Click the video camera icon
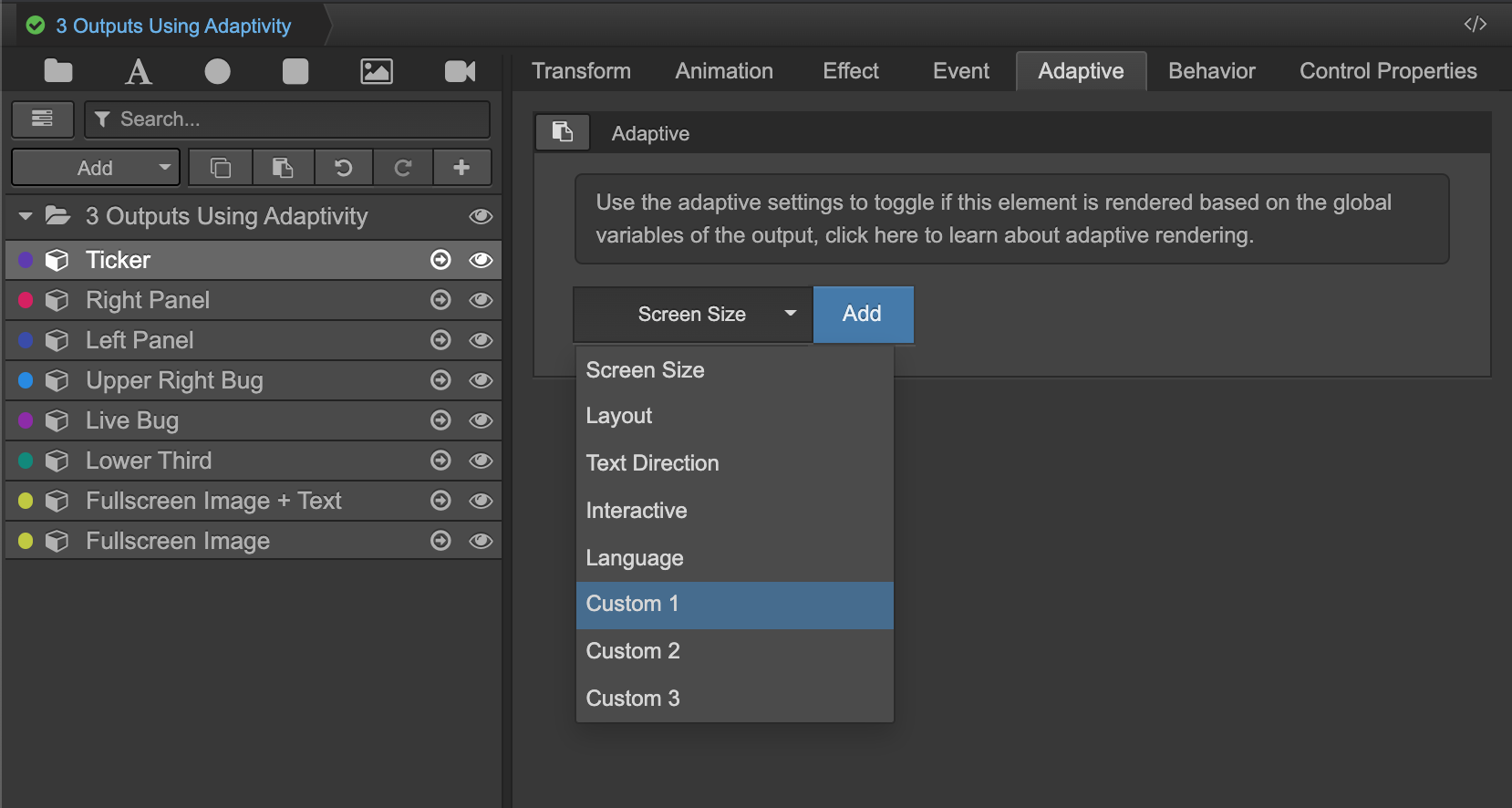1512x808 pixels. click(x=460, y=71)
